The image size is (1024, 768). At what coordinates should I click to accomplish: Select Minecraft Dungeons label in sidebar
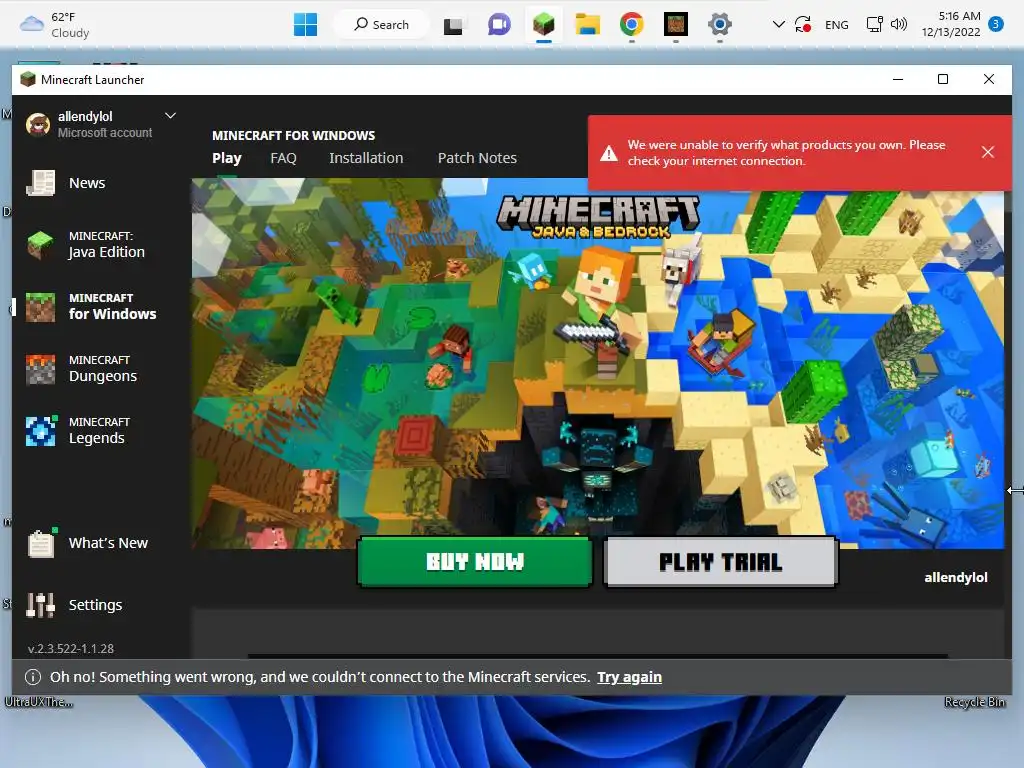(103, 368)
